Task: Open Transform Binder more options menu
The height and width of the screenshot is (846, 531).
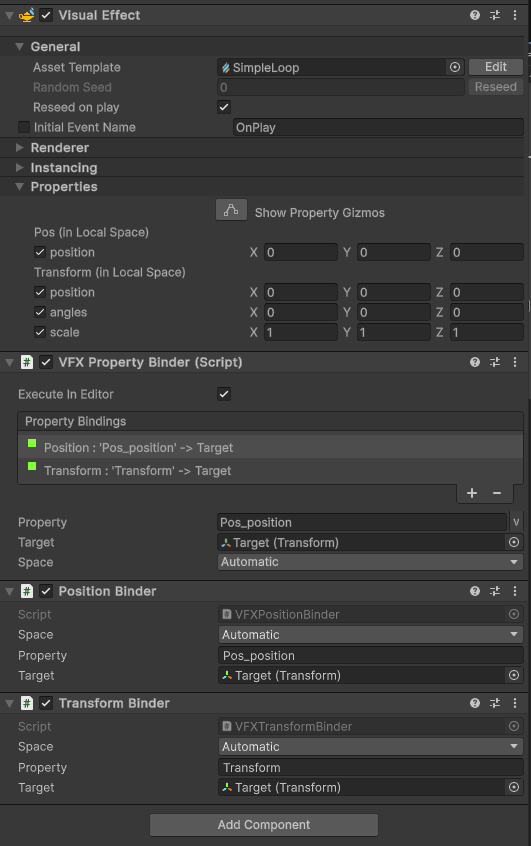Action: point(515,703)
